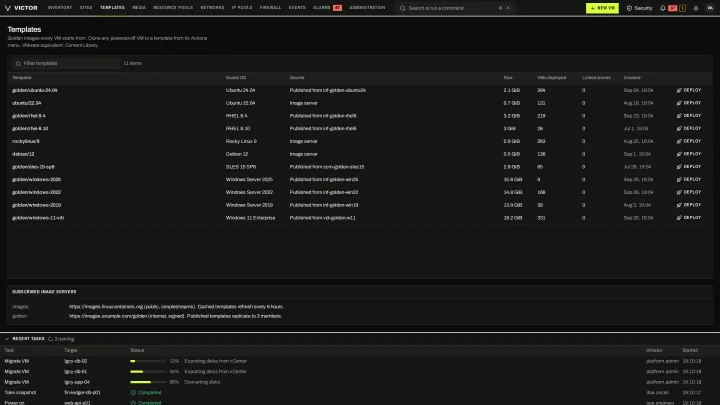Deploy the golden/windows-11-vdi template
The width and height of the screenshot is (720, 405).
click(689, 218)
